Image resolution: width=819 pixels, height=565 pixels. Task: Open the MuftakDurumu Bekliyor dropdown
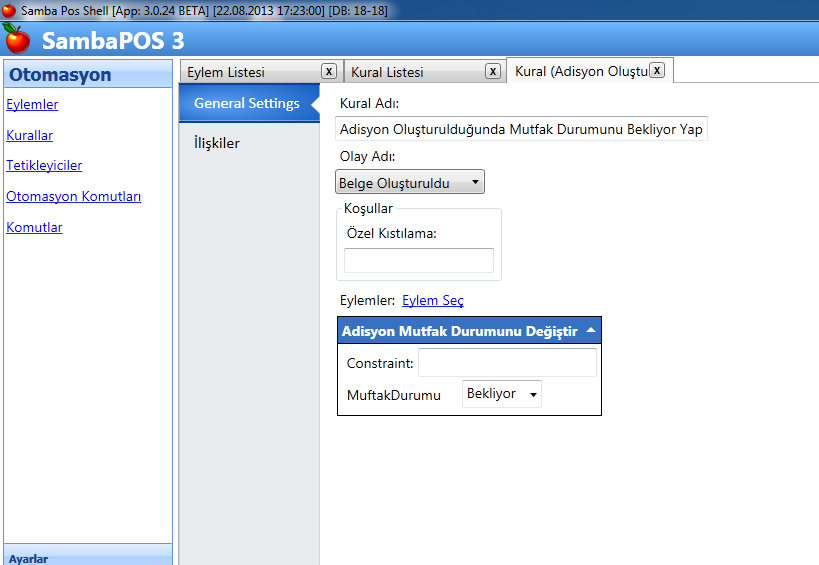[502, 394]
